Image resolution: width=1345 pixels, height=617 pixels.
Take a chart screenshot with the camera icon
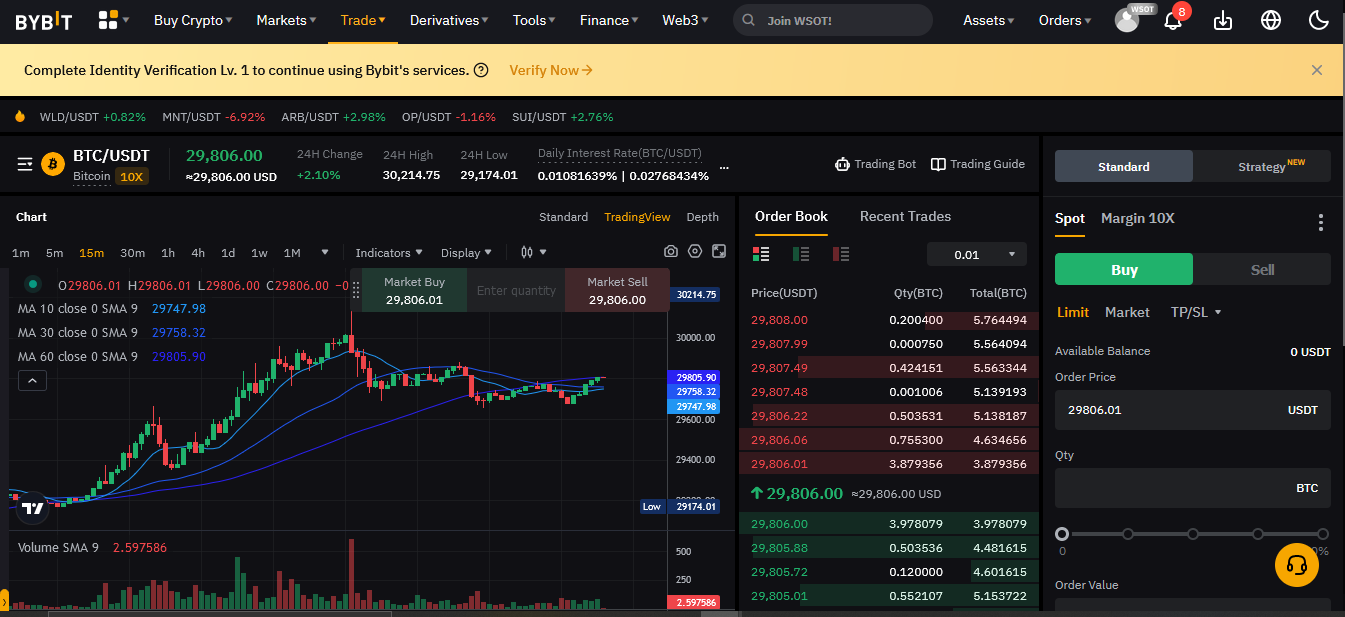click(670, 252)
